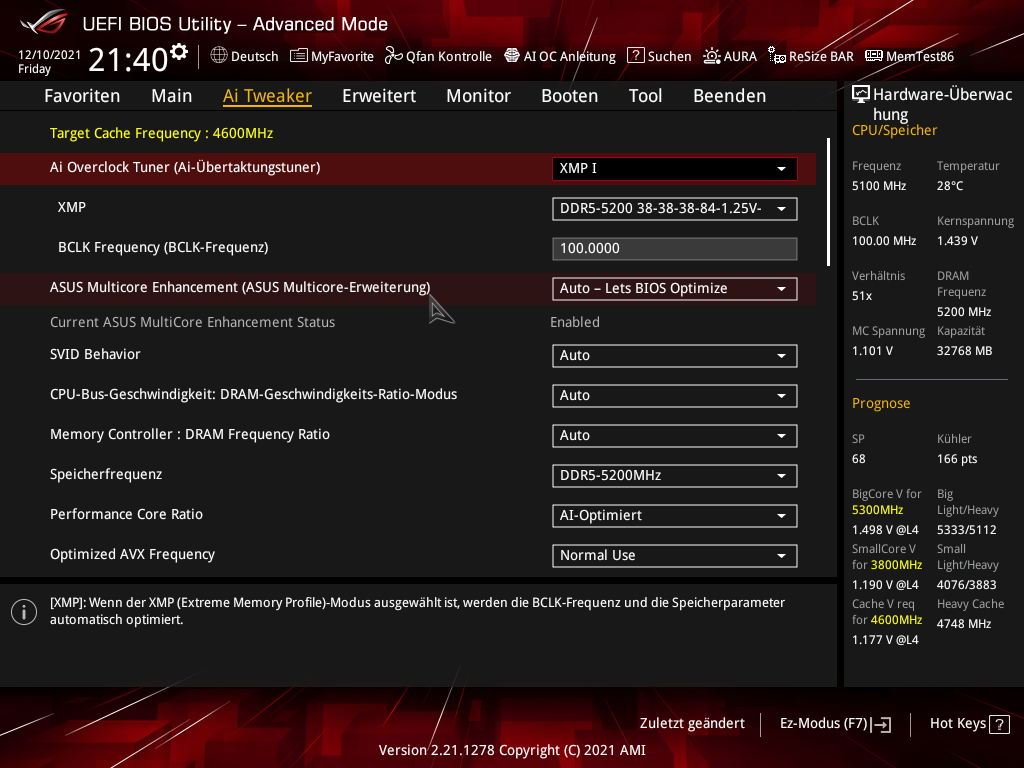Open the ASUS Multicore Enhancement dropdown
Image resolution: width=1024 pixels, height=768 pixels.
coord(674,288)
